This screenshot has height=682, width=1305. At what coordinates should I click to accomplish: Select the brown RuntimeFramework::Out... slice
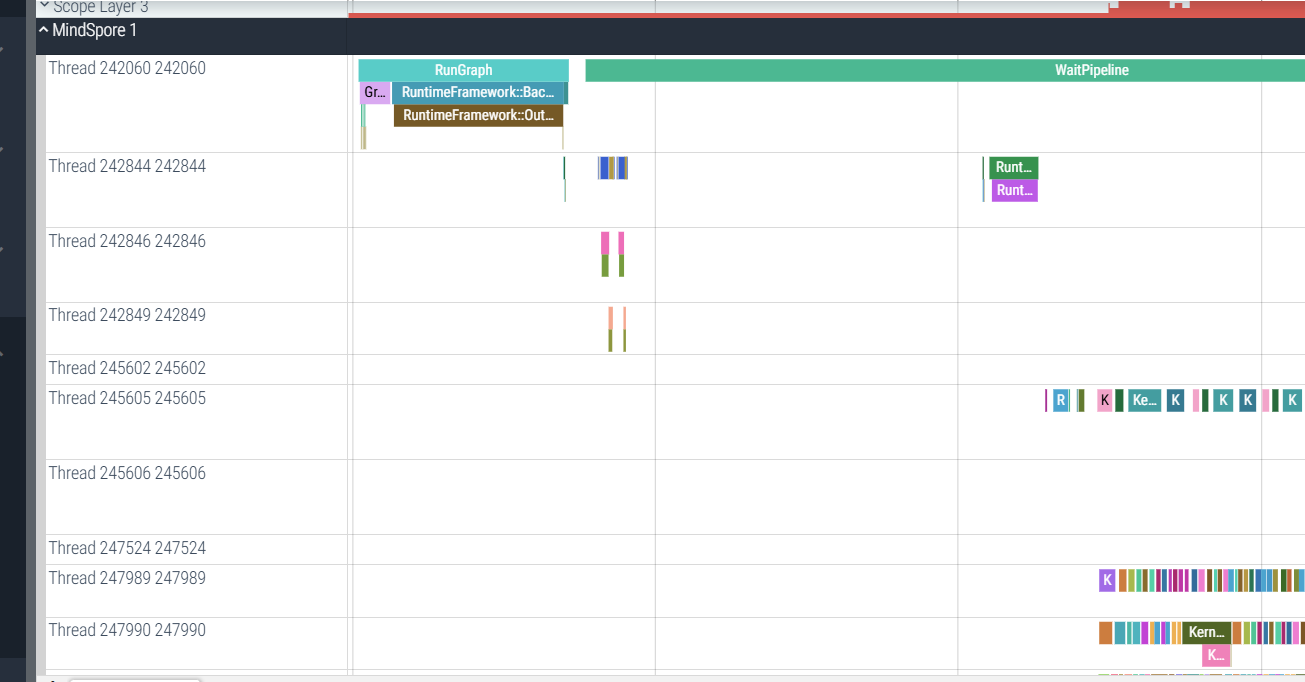[x=478, y=116]
